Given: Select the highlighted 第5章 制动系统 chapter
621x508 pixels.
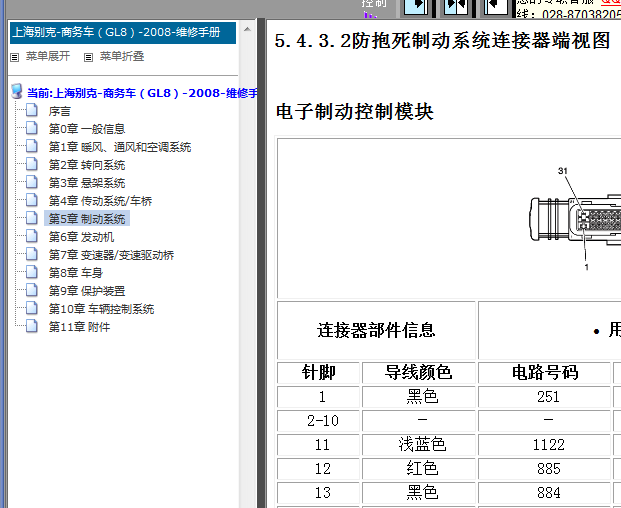Looking at the screenshot, I should (x=87, y=219).
